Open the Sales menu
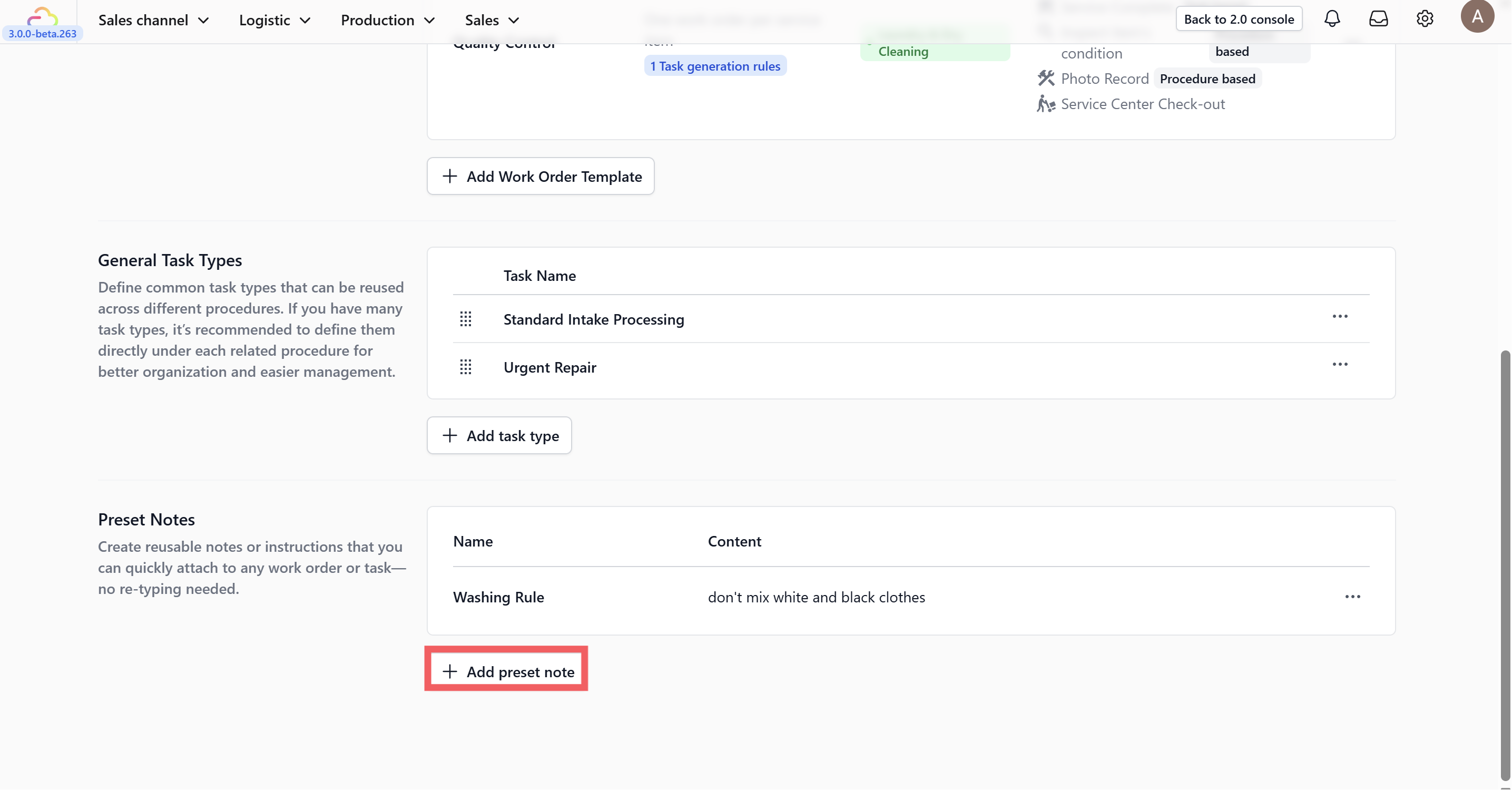This screenshot has width=1512, height=790. (x=492, y=20)
